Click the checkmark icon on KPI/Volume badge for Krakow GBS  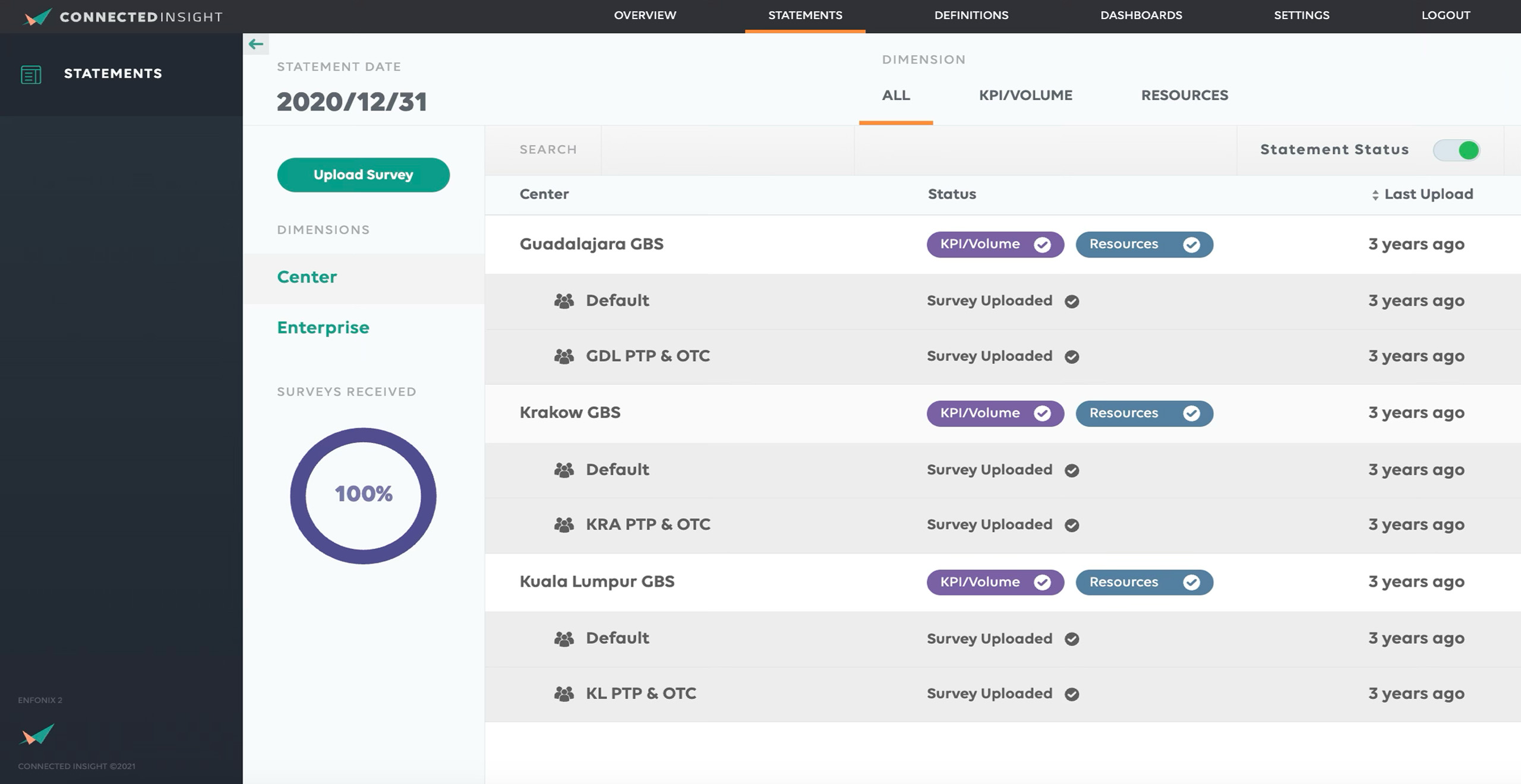tap(1042, 413)
